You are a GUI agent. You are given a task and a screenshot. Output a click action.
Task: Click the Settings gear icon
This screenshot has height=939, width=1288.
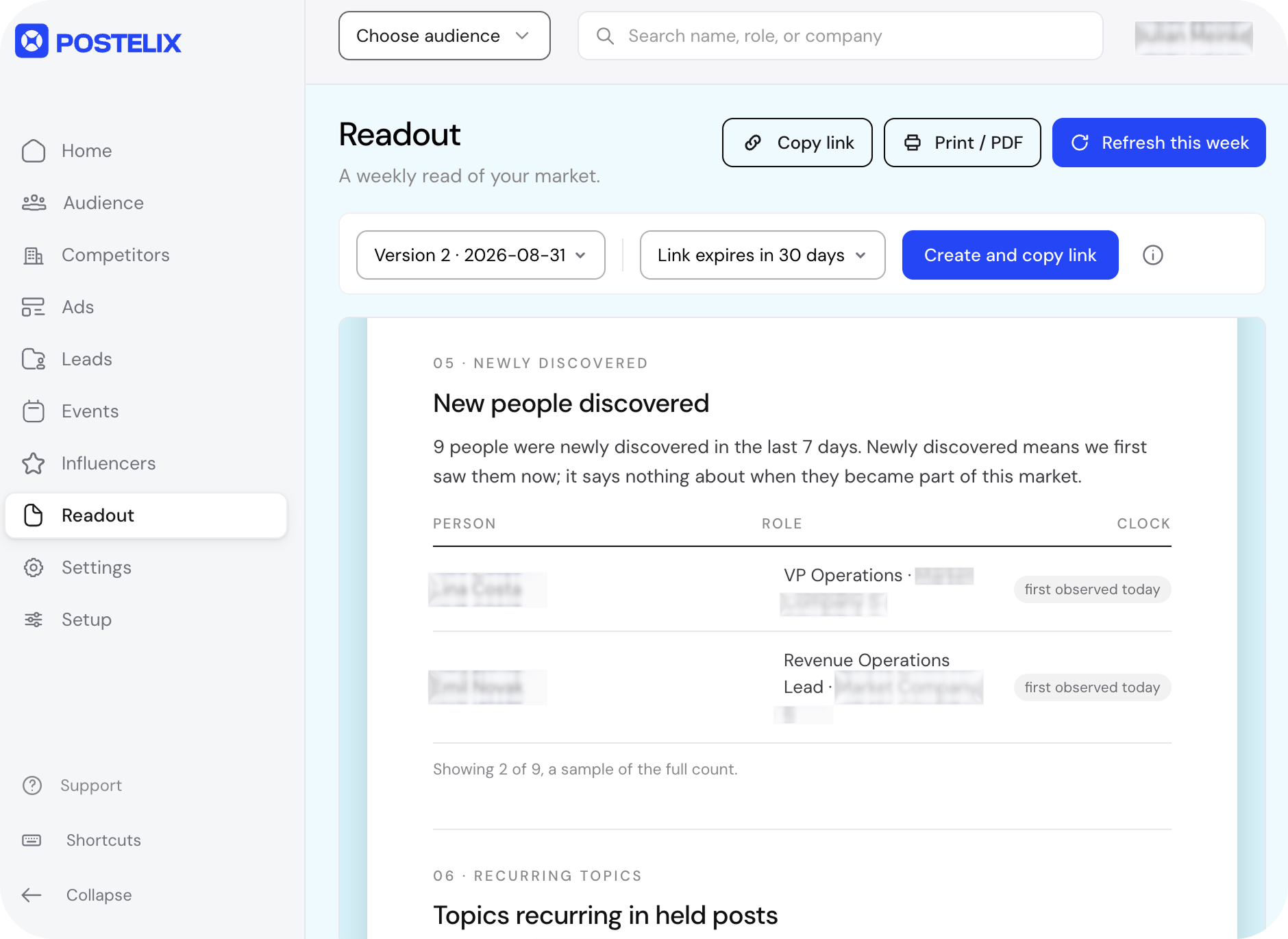click(x=33, y=568)
